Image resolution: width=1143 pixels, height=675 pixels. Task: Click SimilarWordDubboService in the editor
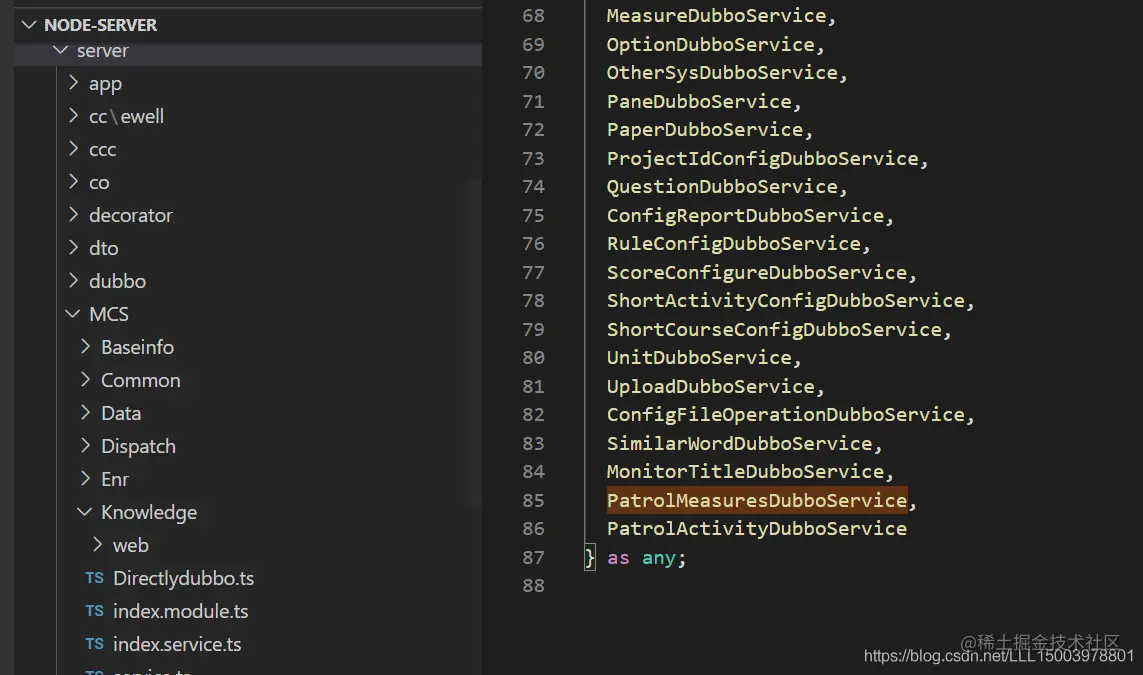click(x=740, y=443)
